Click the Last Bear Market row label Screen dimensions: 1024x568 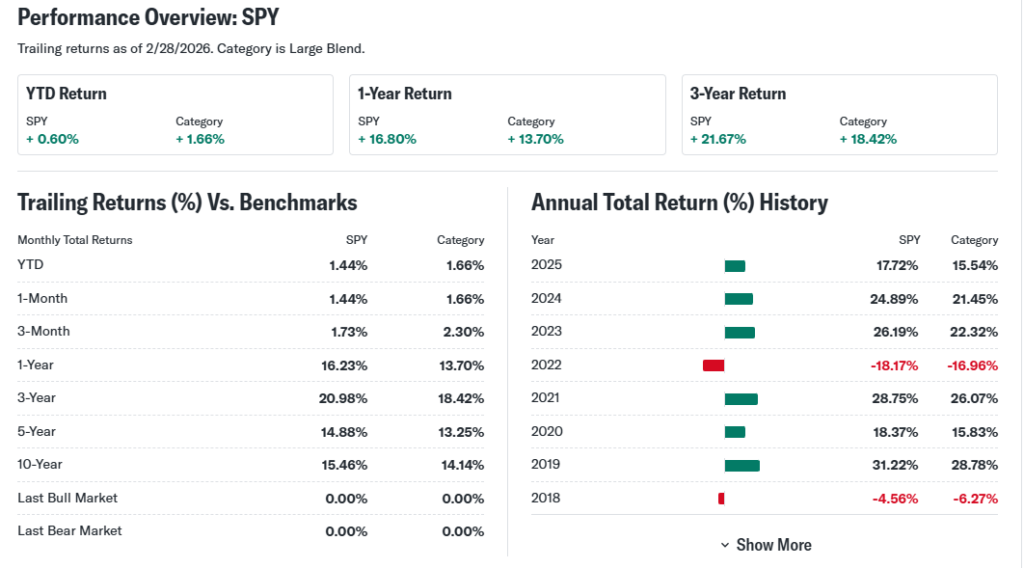(x=69, y=531)
